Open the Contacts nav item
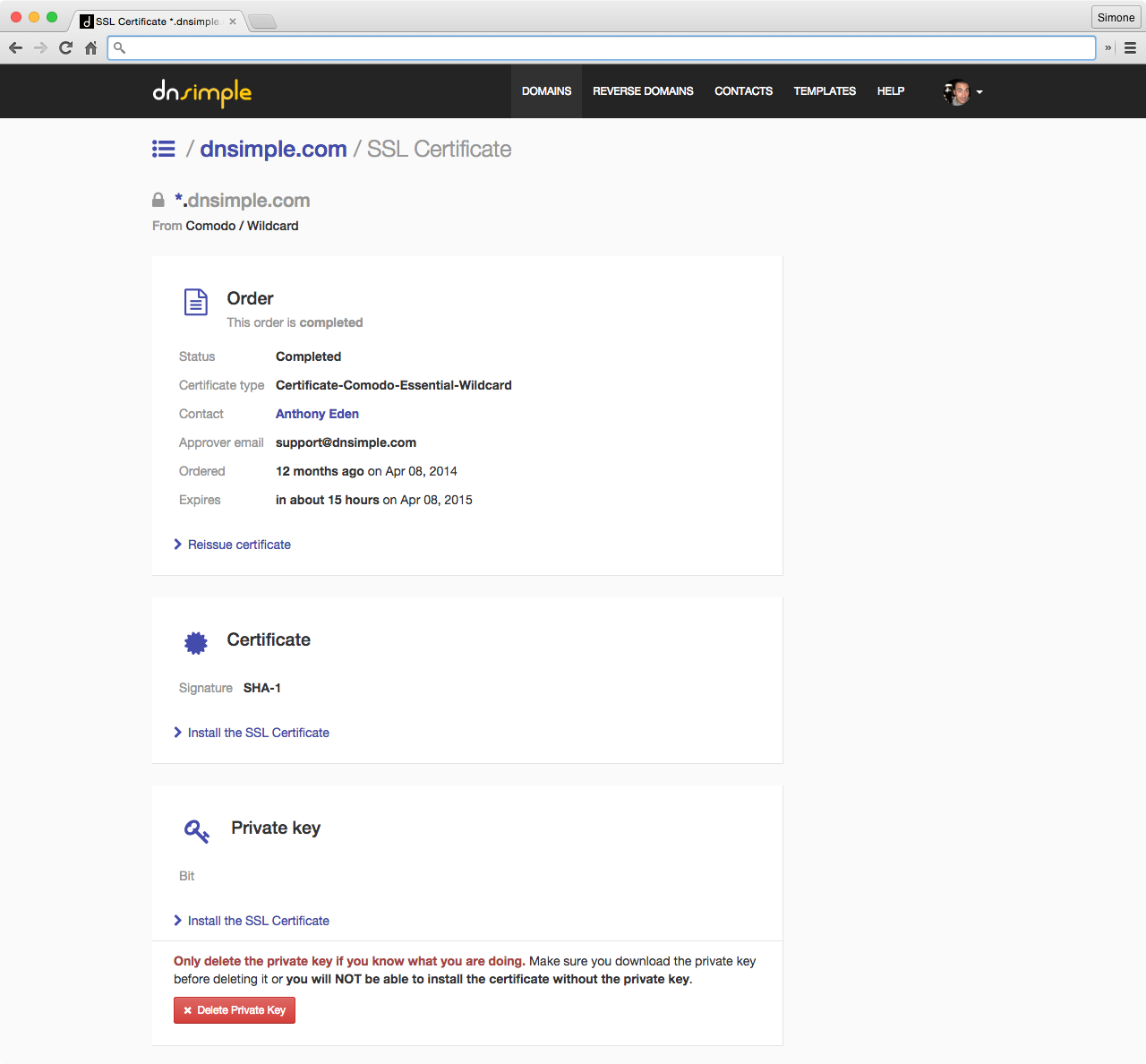Viewport: 1146px width, 1064px height. click(743, 91)
